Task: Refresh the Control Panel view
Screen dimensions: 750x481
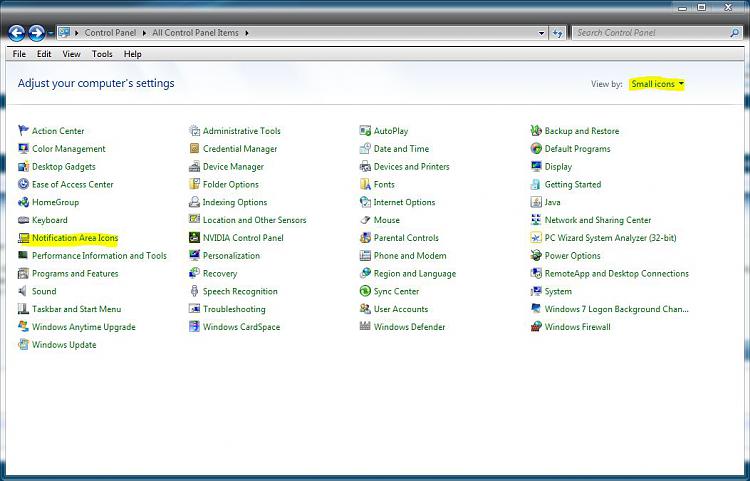Action: pos(557,33)
